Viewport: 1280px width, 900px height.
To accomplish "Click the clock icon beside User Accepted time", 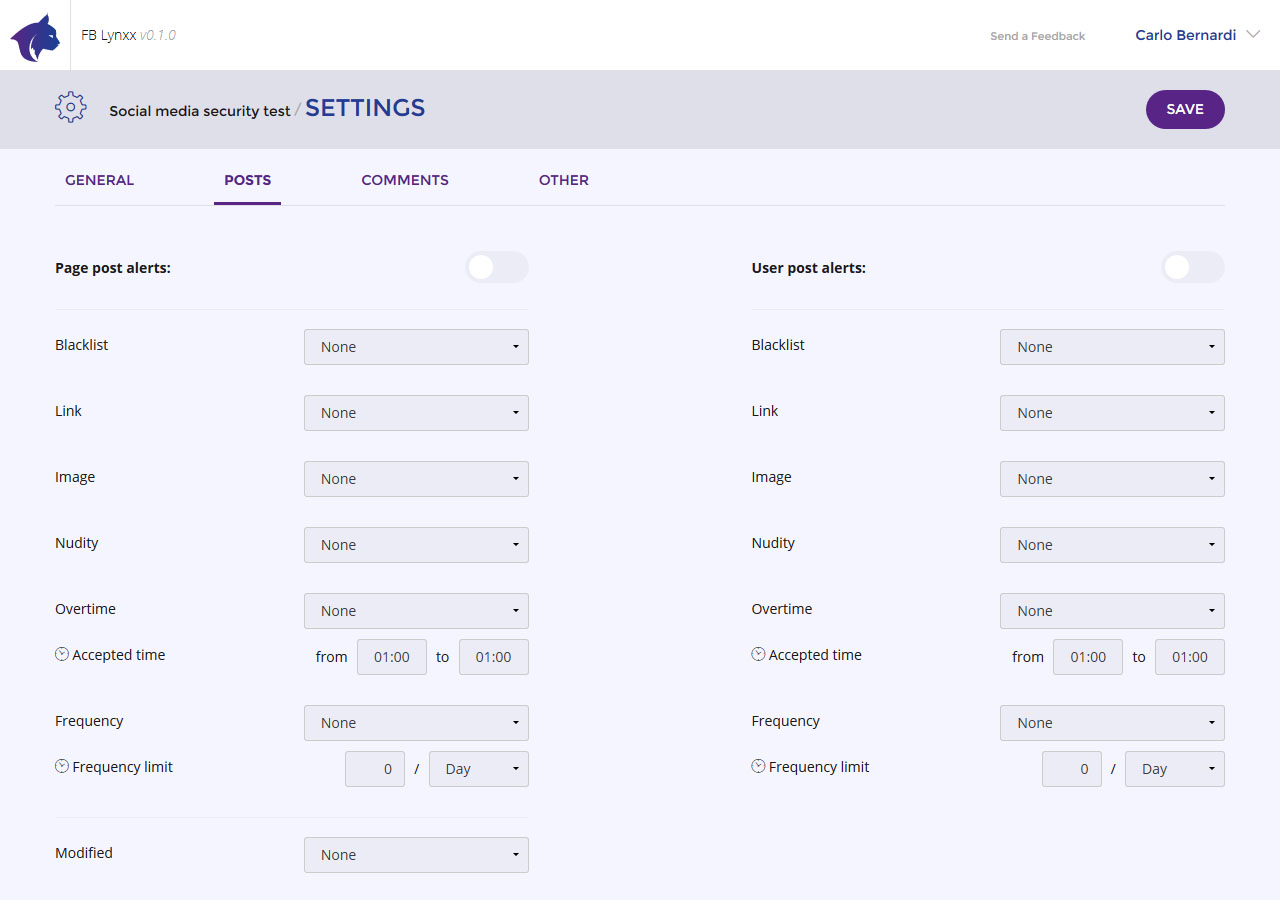I will pyautogui.click(x=758, y=654).
